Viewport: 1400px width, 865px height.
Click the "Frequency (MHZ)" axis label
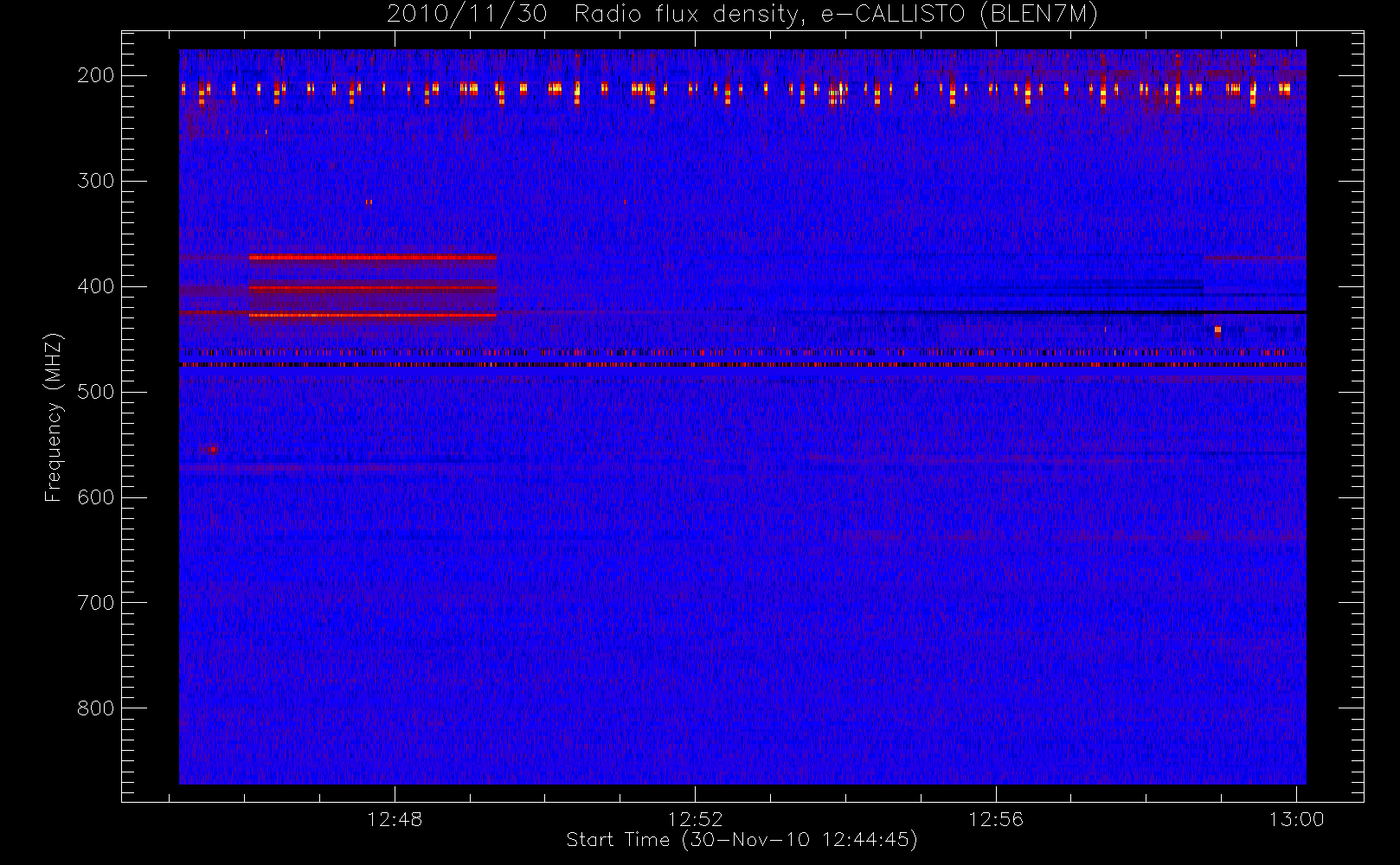coord(54,417)
